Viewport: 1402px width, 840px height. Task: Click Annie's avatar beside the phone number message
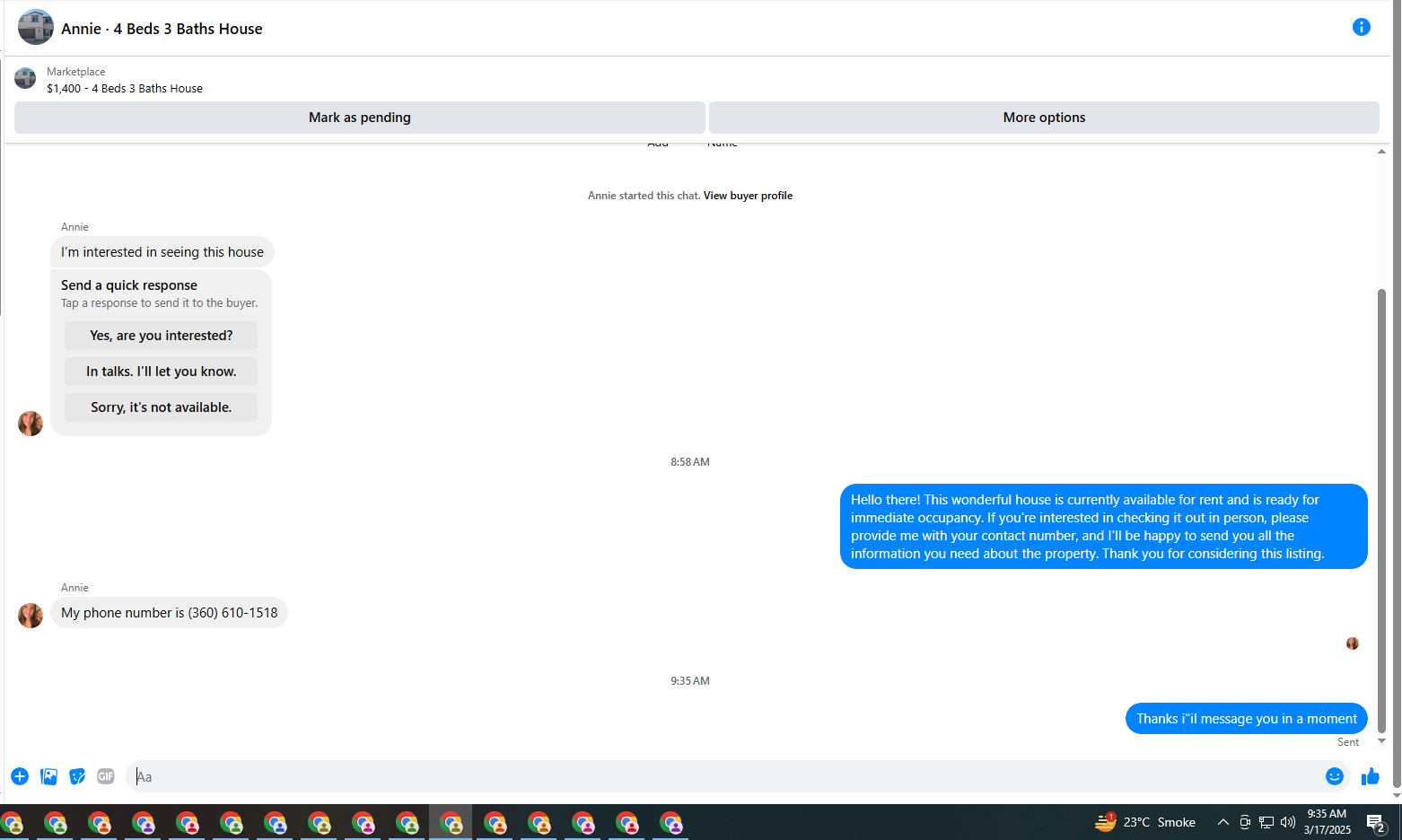point(31,616)
